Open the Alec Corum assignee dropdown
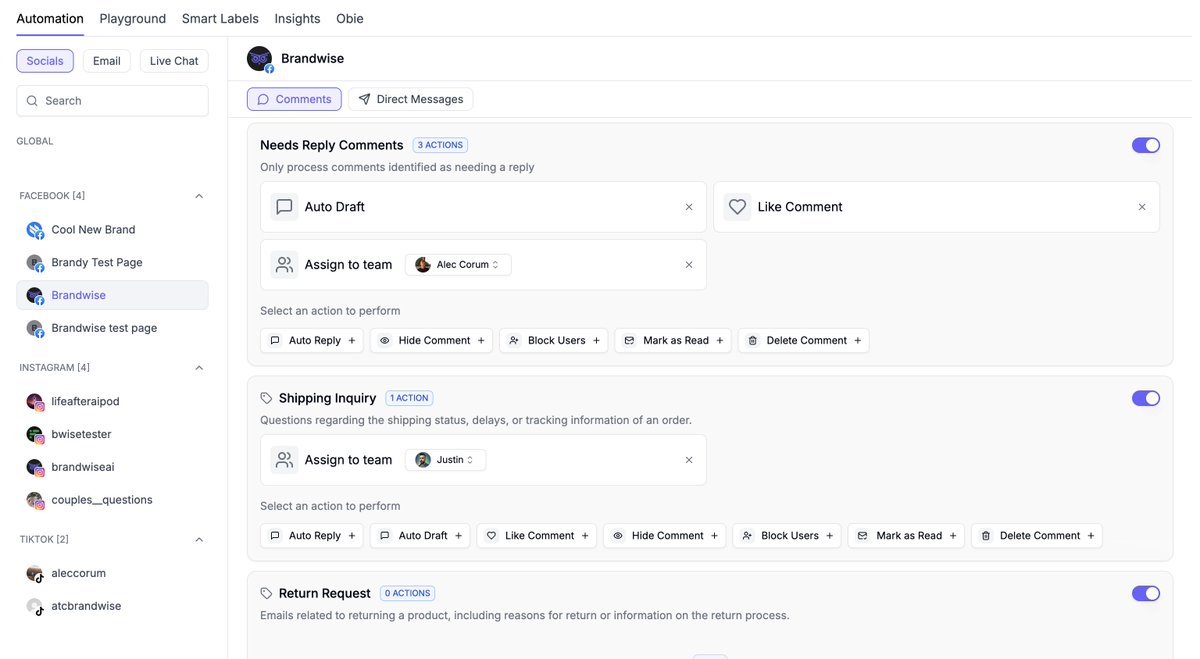 click(458, 264)
